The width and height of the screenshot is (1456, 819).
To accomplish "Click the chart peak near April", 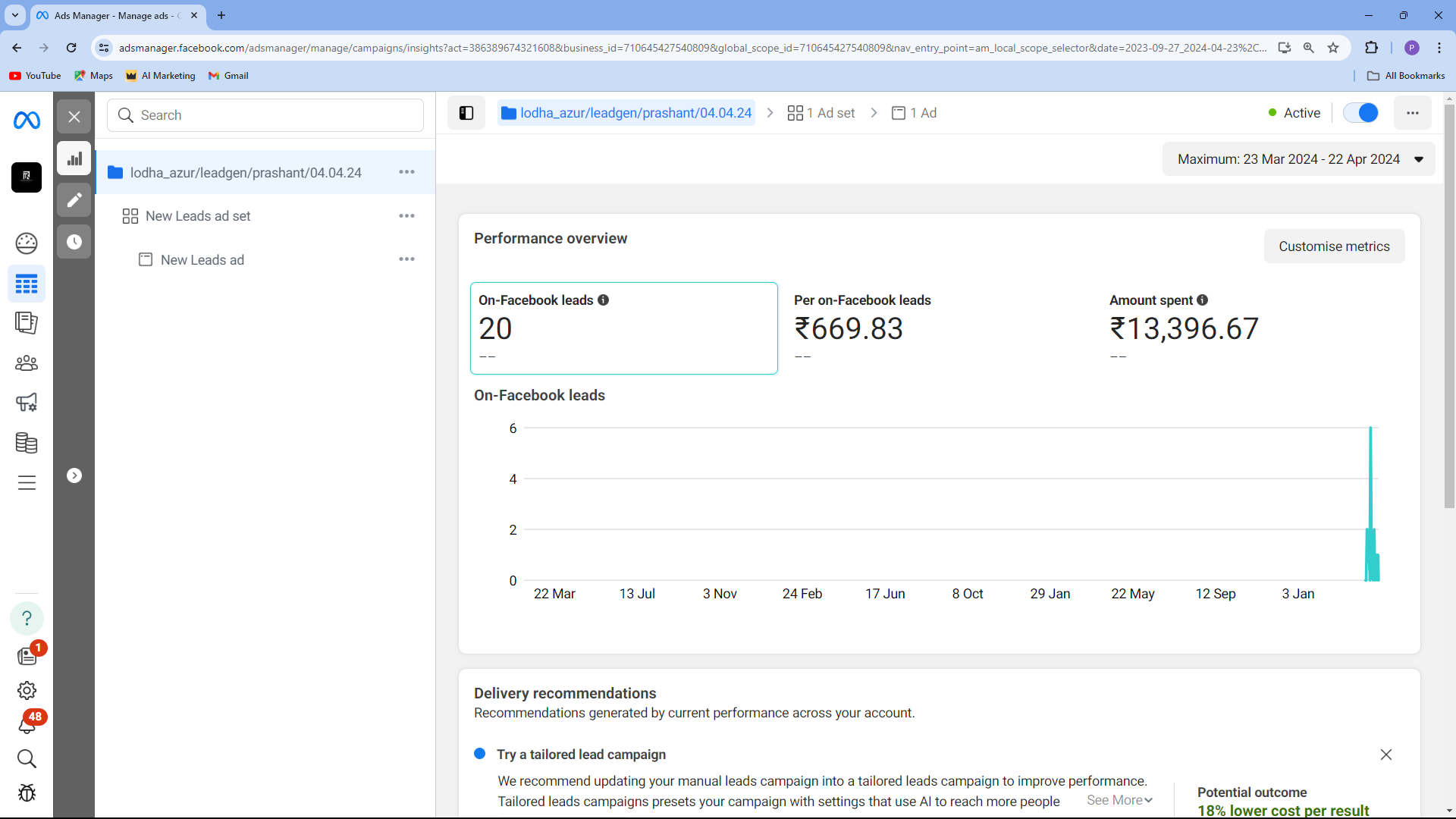I will pos(1370,429).
